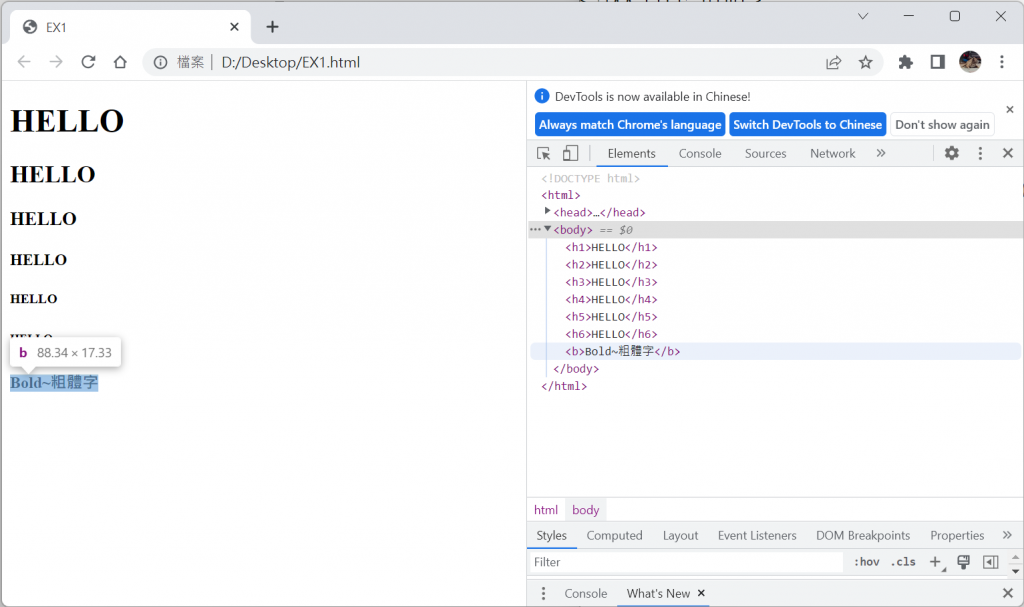Toggle the rendering emulations paintbrush icon
Viewport: 1024px width, 607px height.
point(963,562)
